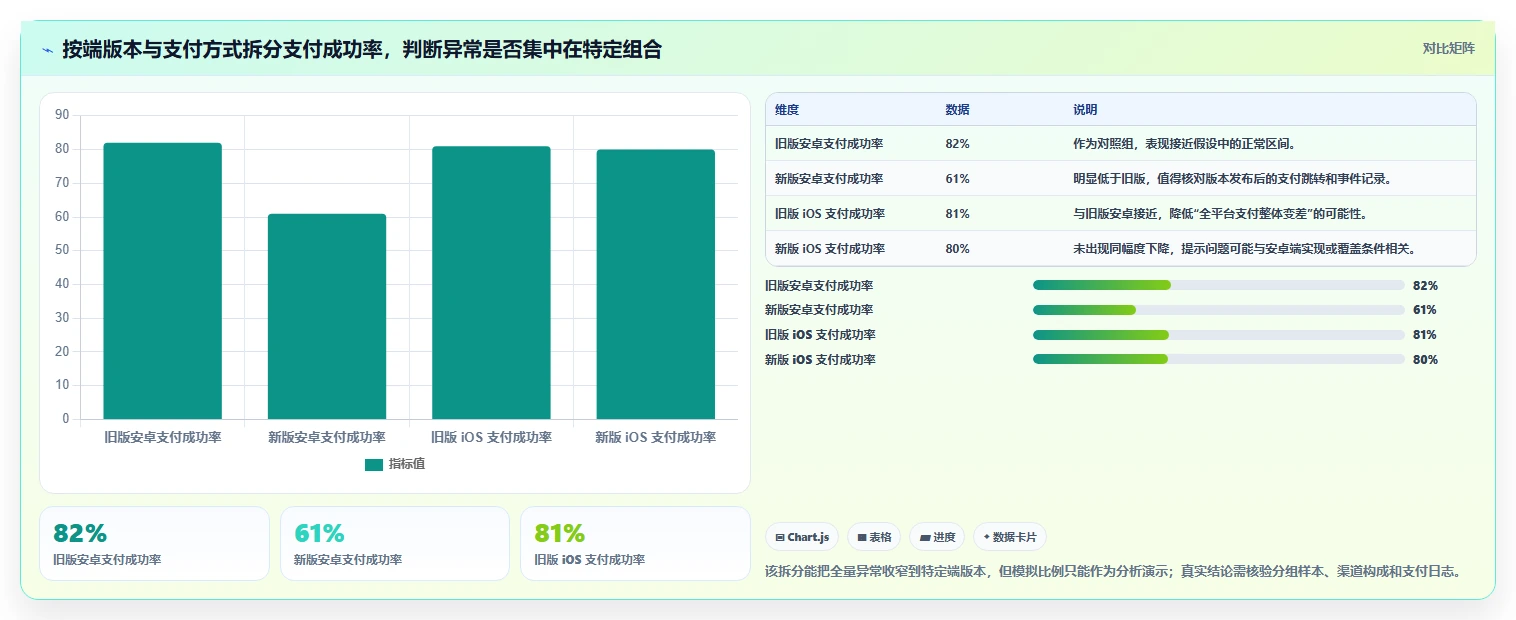Click the 旧版 iOS 支付成功率 chart bar

491,283
